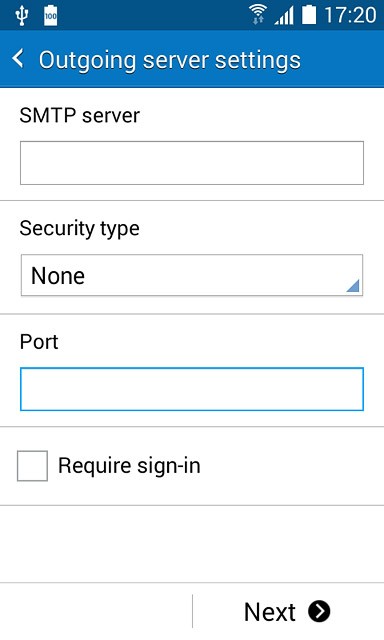Select the Security type label
The width and height of the screenshot is (384, 640).
coord(80,229)
